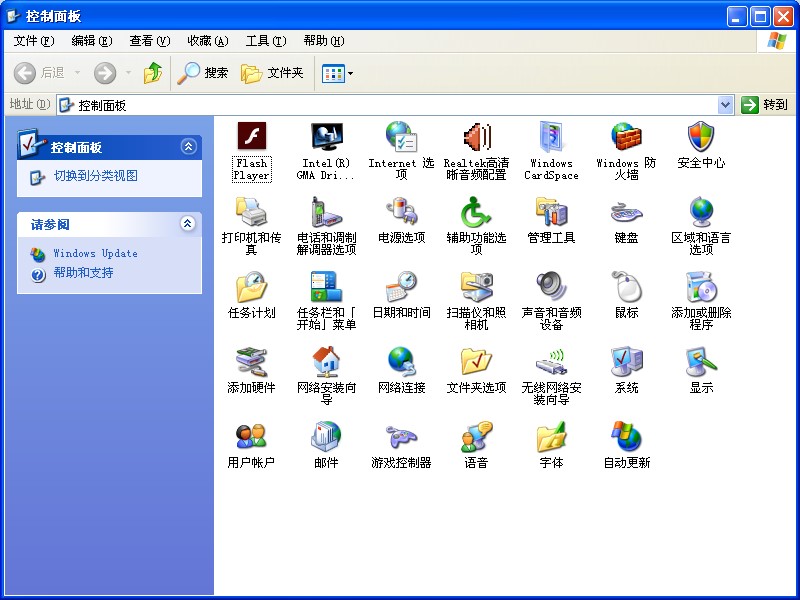800x600 pixels.
Task: Open 日期和时间 icon
Action: [401, 288]
